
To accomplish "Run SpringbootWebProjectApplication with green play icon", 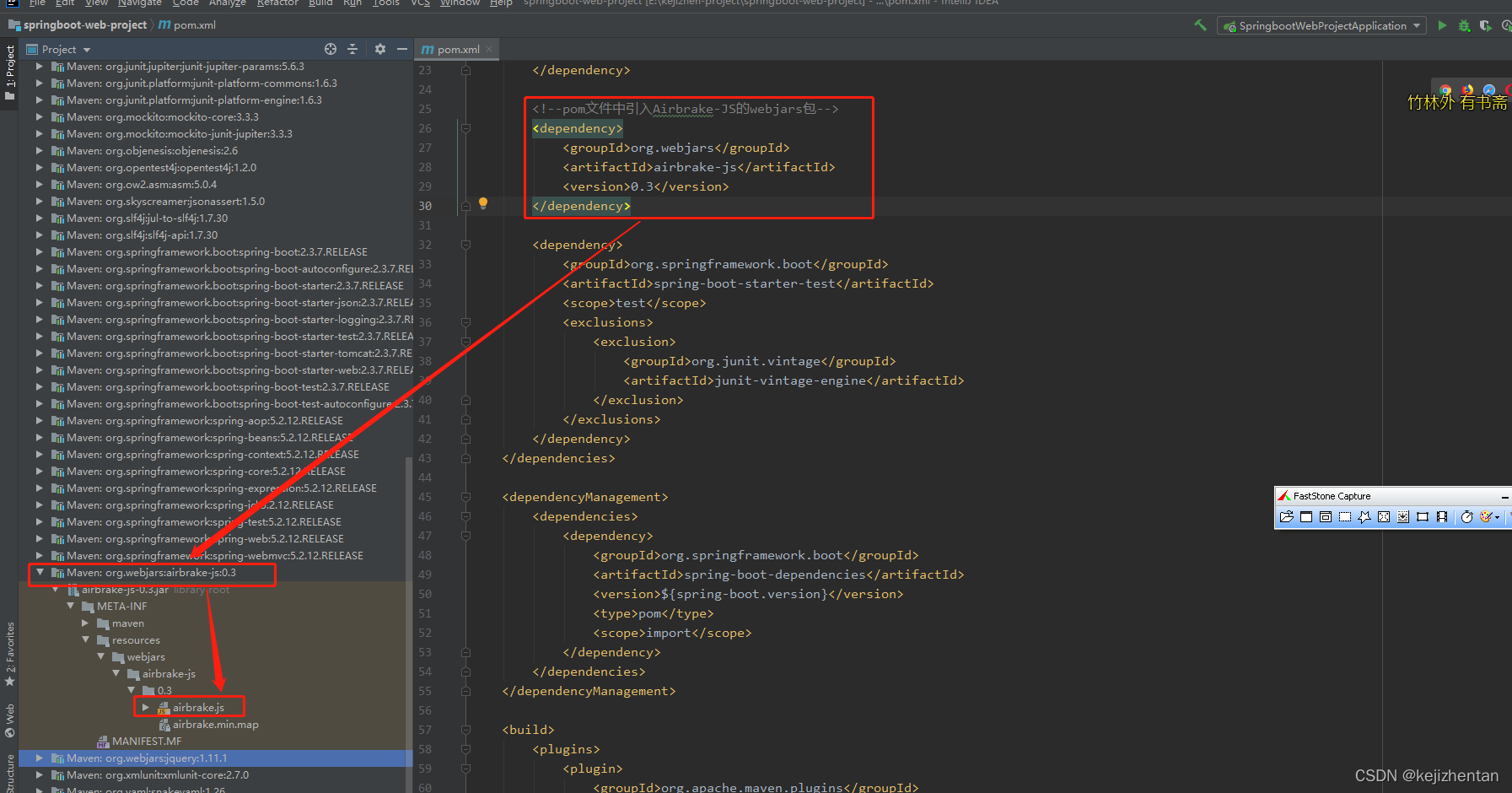I will [x=1442, y=25].
